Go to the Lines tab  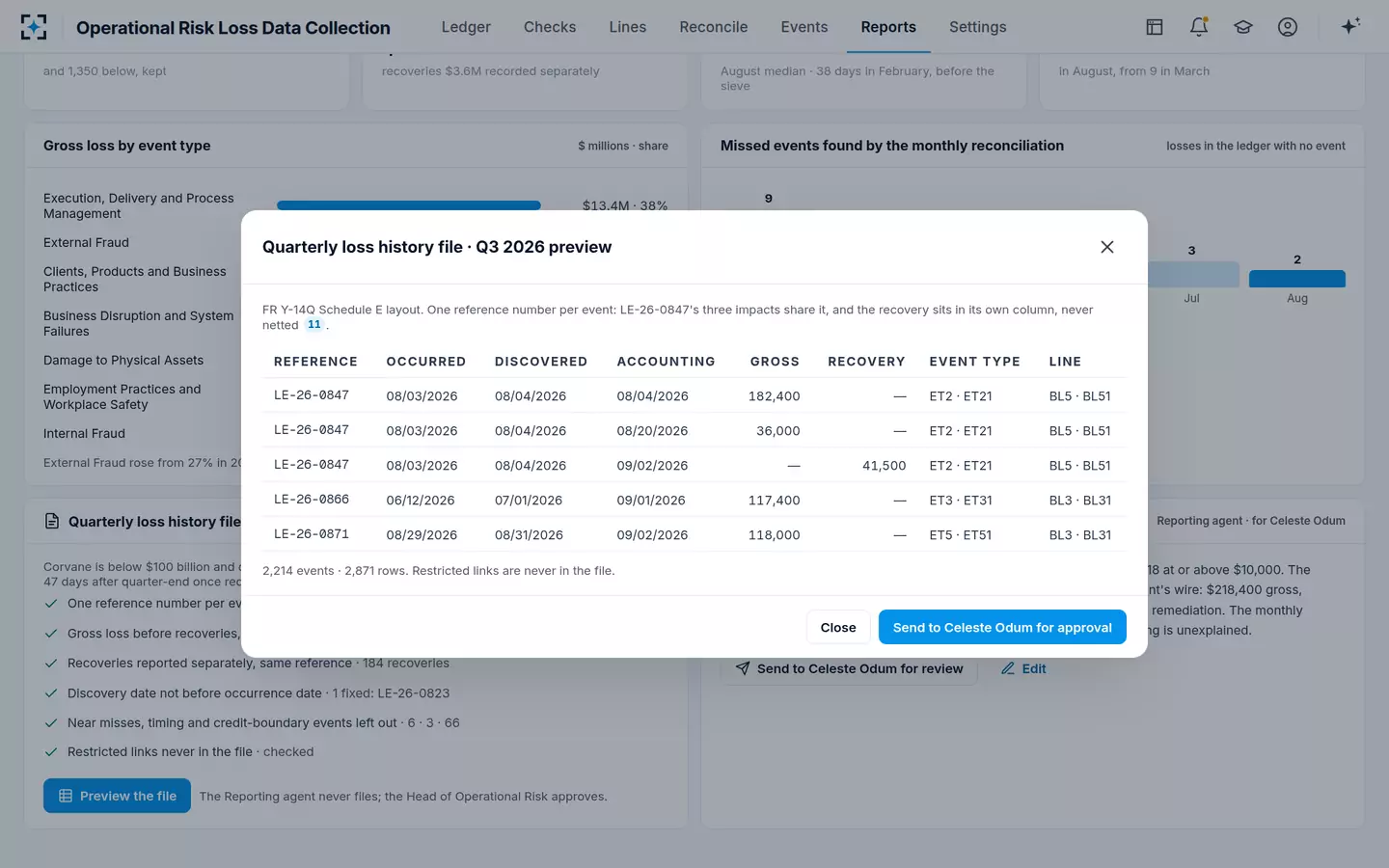628,27
